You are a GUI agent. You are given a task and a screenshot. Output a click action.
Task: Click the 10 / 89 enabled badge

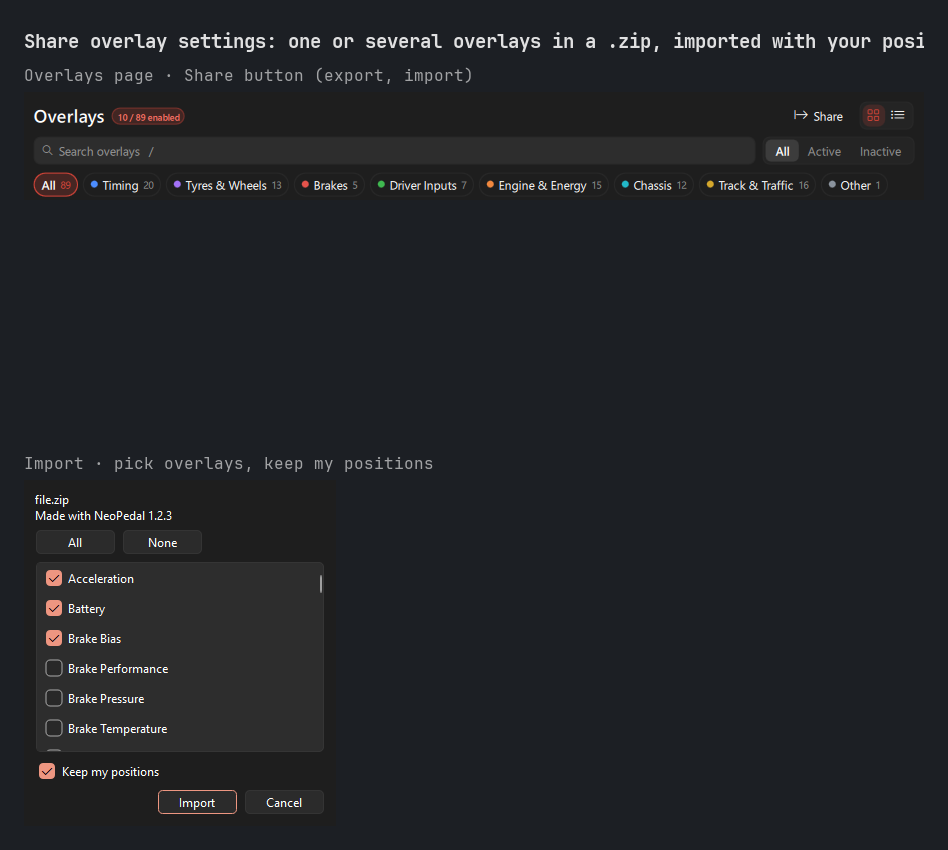(149, 117)
